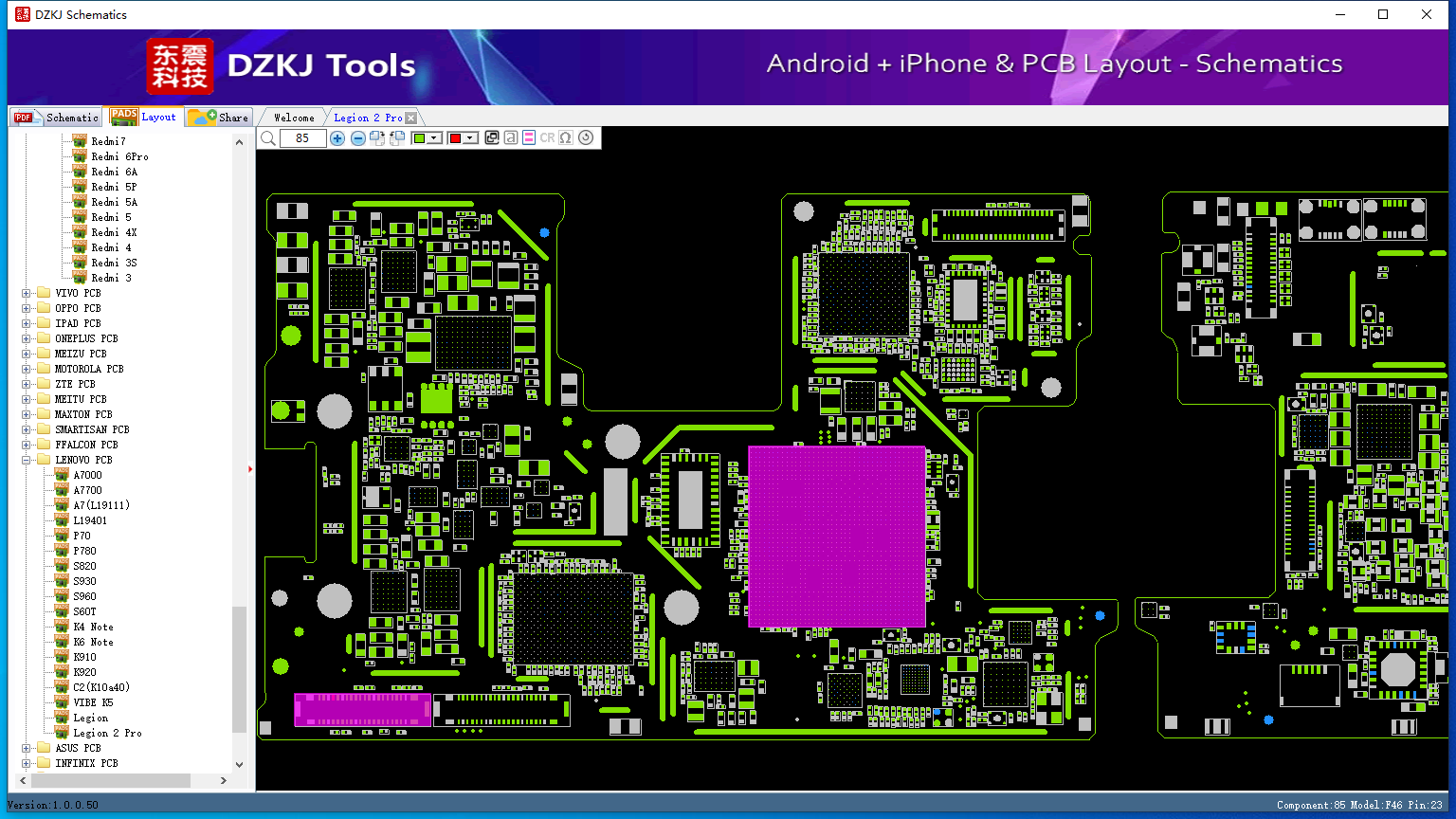Click the PADS icon beside Legion
The width and height of the screenshot is (1456, 819).
pos(62,717)
